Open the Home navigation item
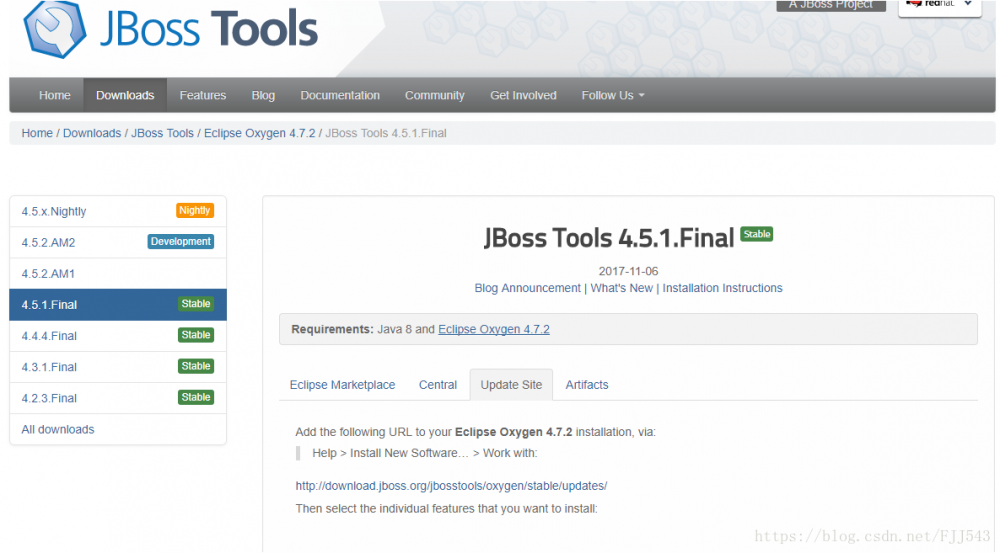Image resolution: width=1000 pixels, height=553 pixels. 54,95
